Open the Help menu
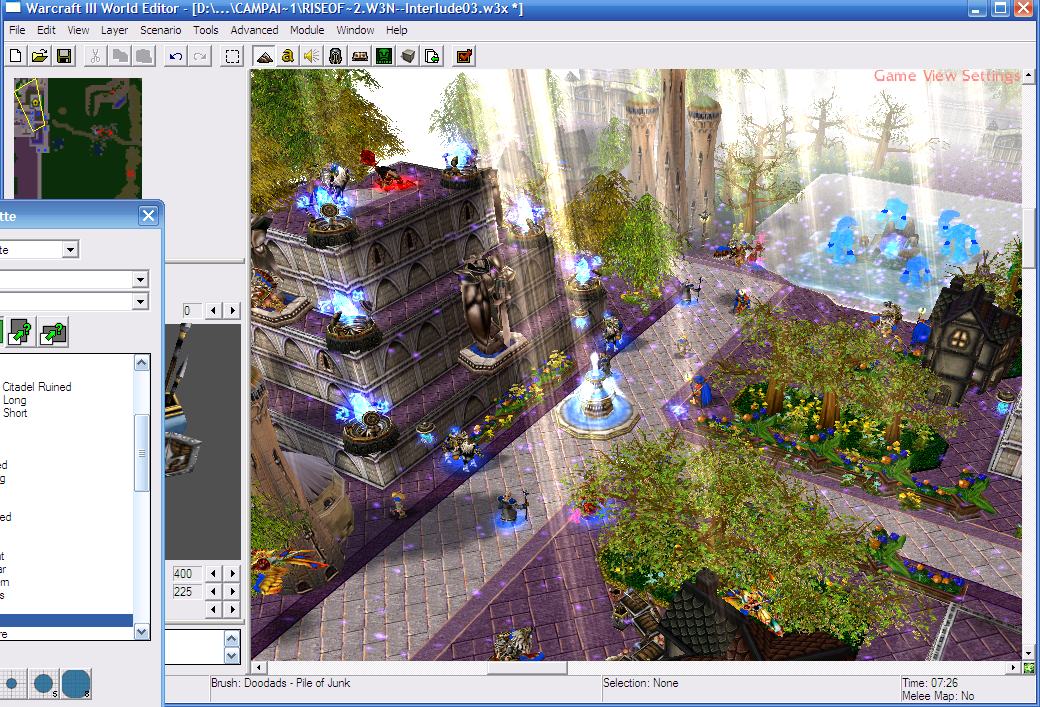 397,30
